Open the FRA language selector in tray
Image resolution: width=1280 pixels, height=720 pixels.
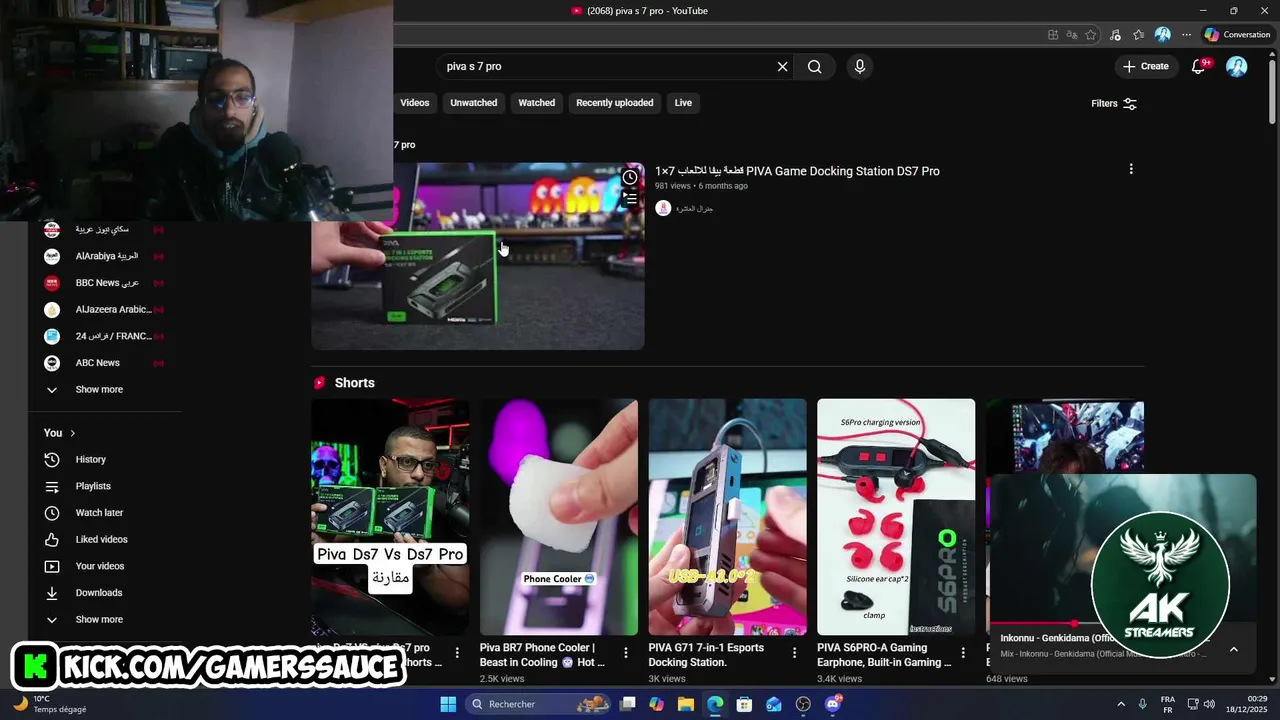[x=1168, y=704]
